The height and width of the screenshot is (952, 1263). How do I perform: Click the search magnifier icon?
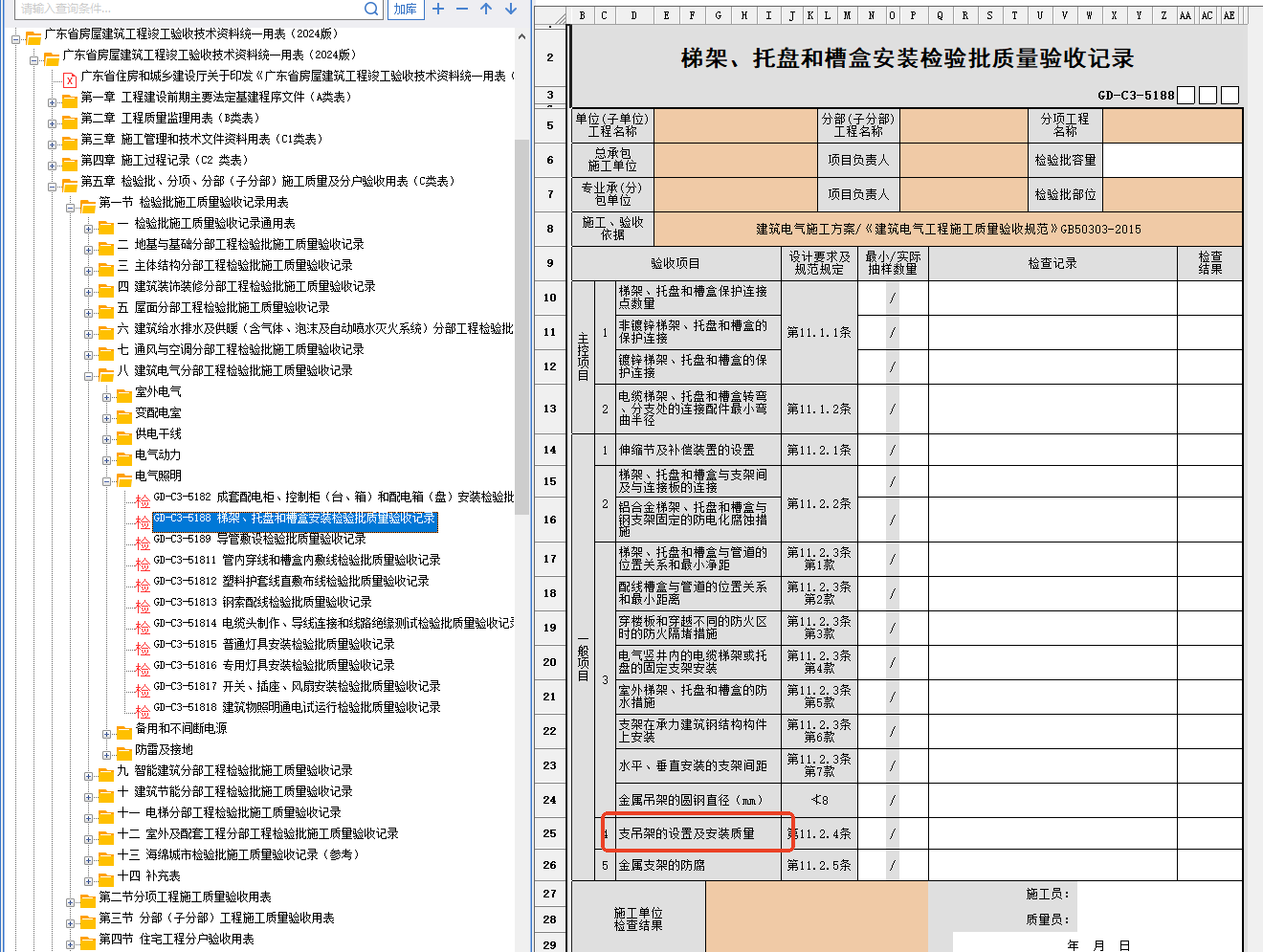coord(372,9)
